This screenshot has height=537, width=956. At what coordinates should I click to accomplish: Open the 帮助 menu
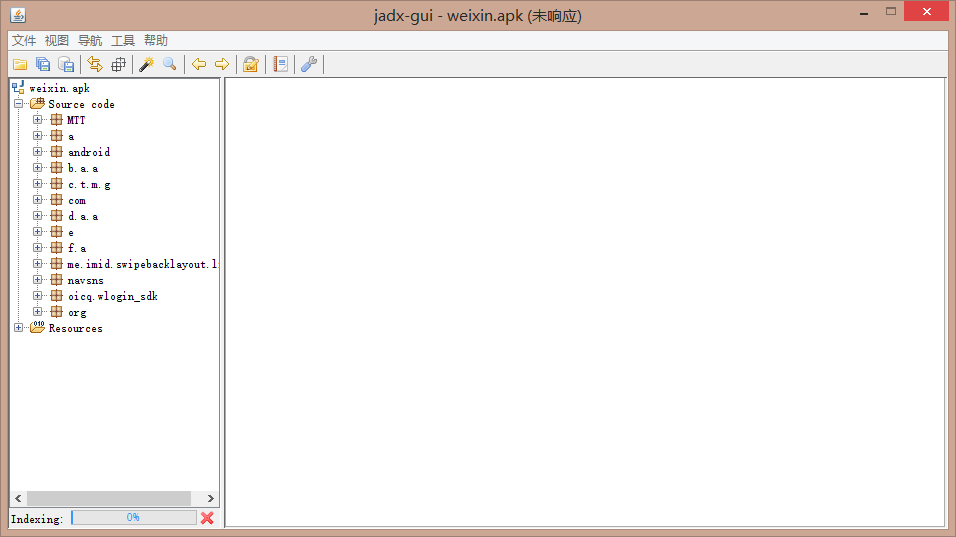click(x=155, y=40)
